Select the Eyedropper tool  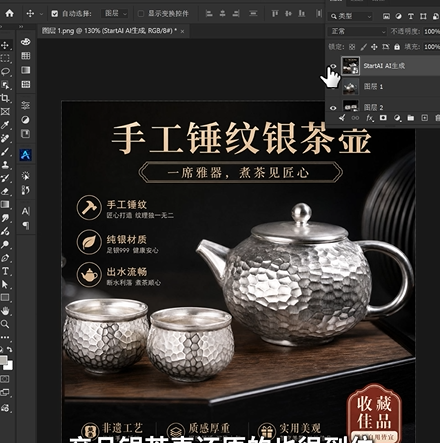tap(5, 125)
